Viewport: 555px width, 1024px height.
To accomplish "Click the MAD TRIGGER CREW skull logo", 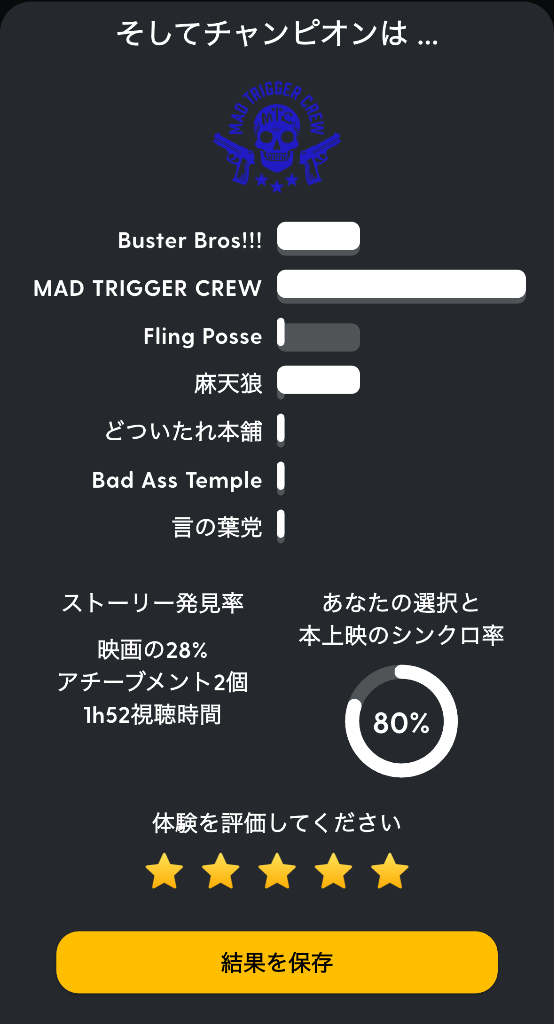I will coord(277,138).
